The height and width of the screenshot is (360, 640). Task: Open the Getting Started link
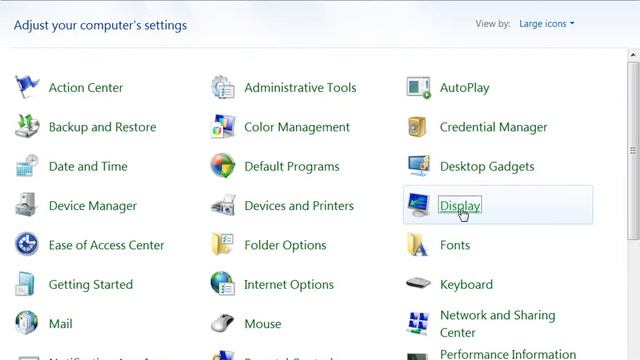click(91, 284)
